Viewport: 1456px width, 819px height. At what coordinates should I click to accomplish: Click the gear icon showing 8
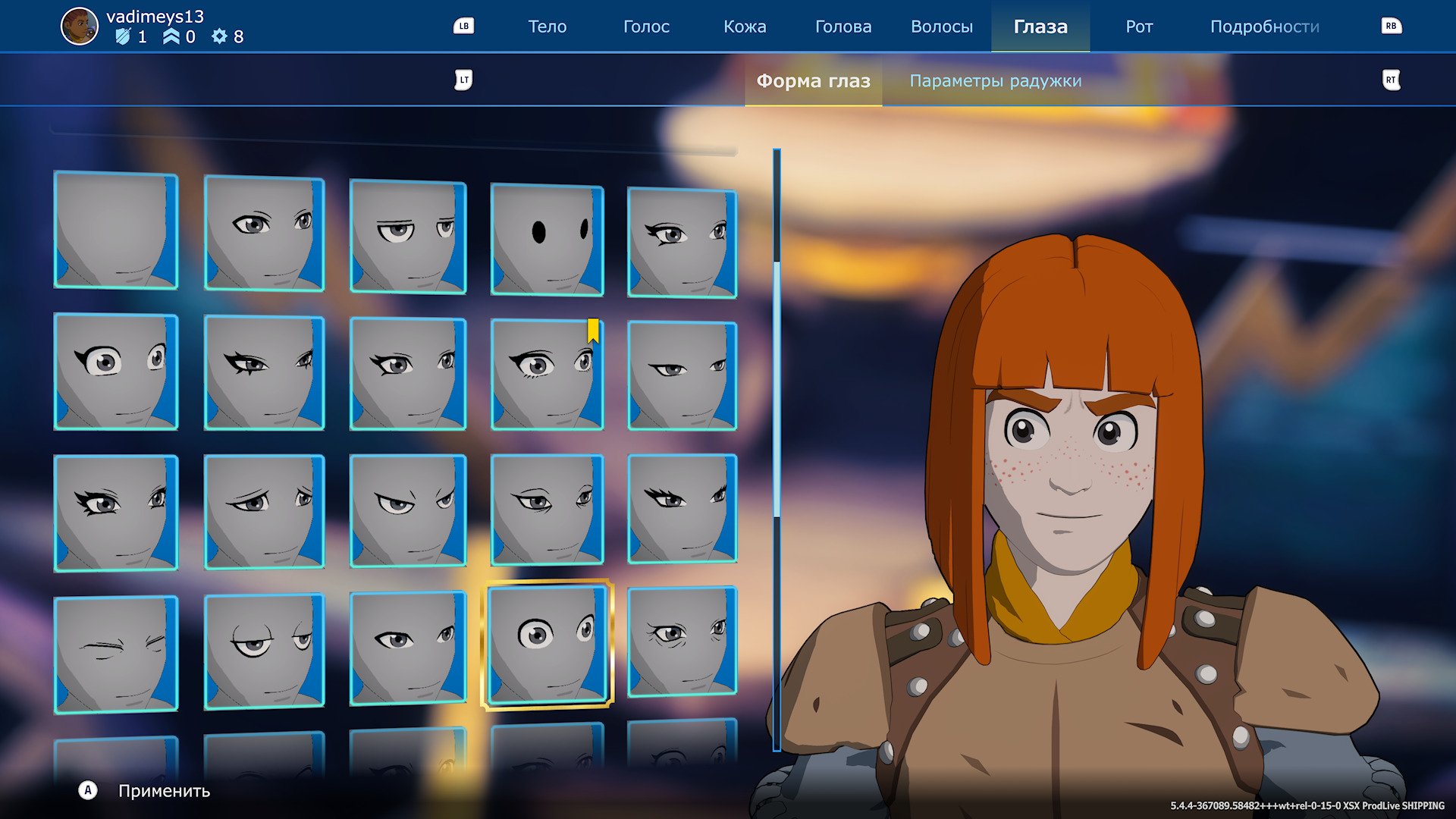pos(219,36)
